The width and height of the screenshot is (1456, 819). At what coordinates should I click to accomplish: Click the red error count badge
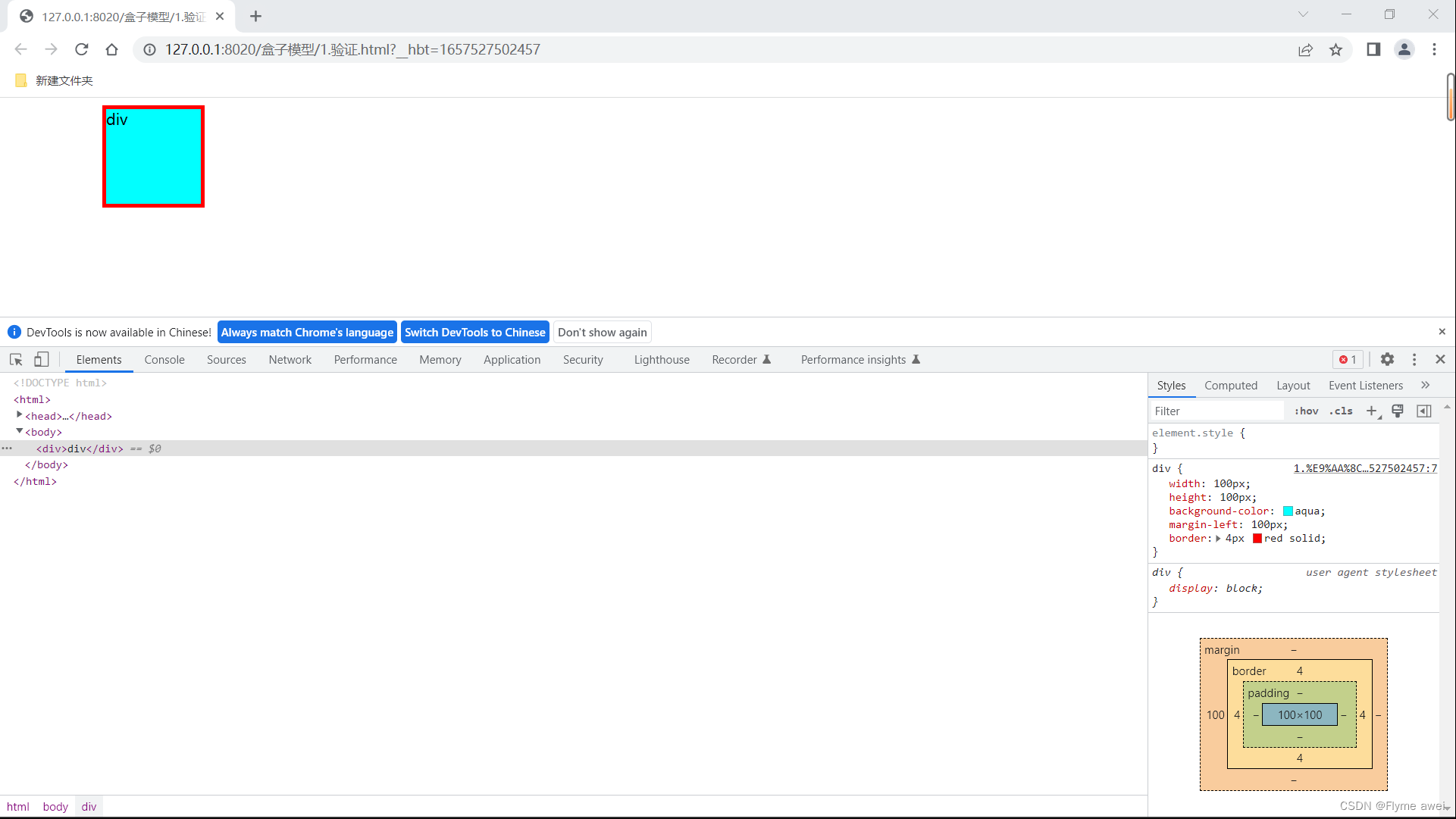click(x=1348, y=360)
